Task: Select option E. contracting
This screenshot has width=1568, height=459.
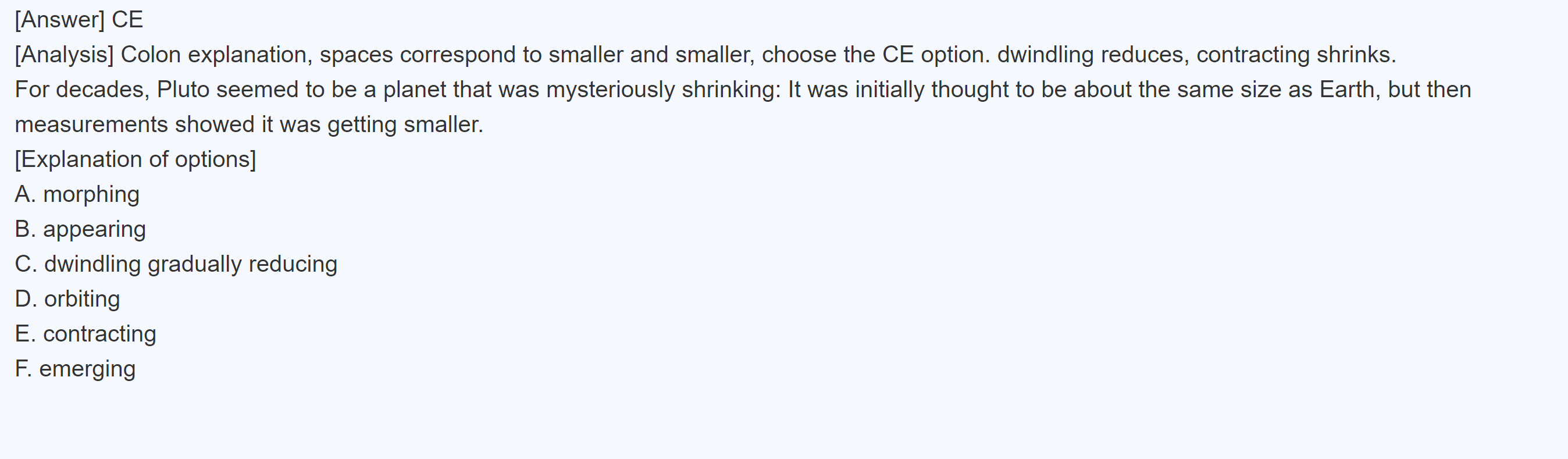Action: point(86,333)
